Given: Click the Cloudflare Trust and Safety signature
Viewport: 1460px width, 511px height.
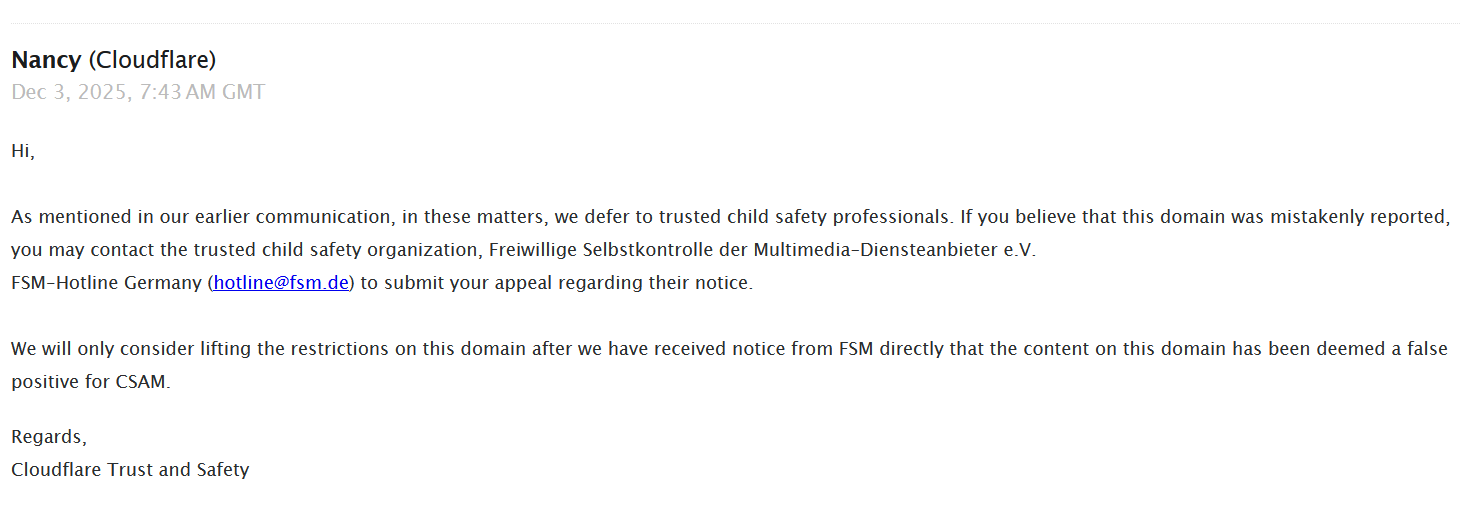Looking at the screenshot, I should point(130,469).
